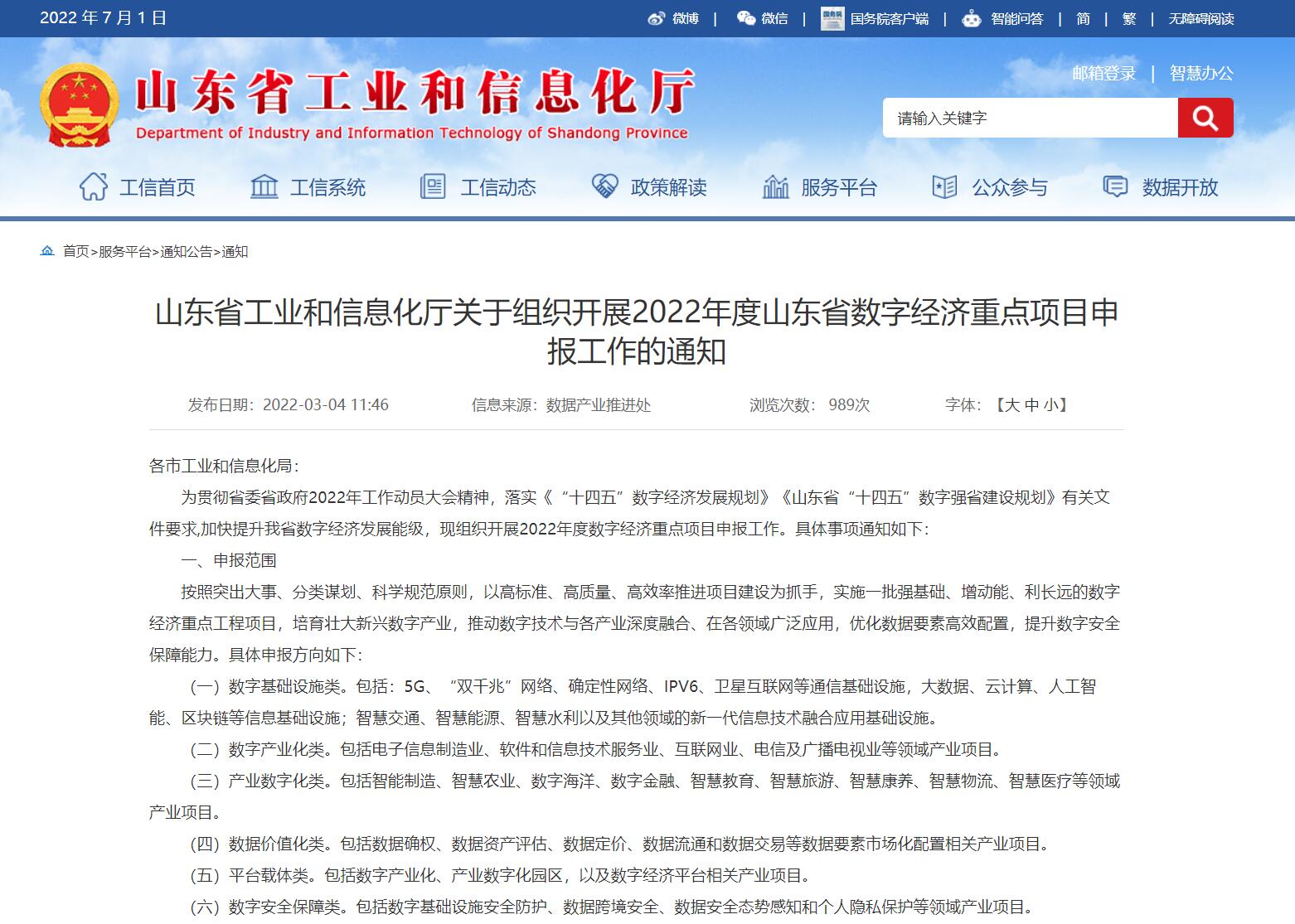Click the 邮箱登录 link
This screenshot has height=924, width=1295.
pos(1103,73)
